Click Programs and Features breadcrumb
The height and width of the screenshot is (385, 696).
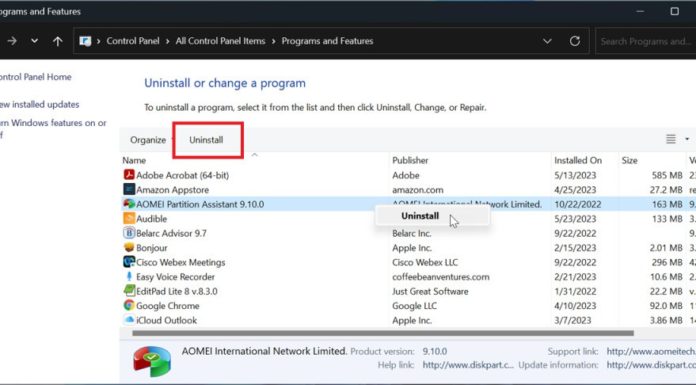pyautogui.click(x=327, y=41)
